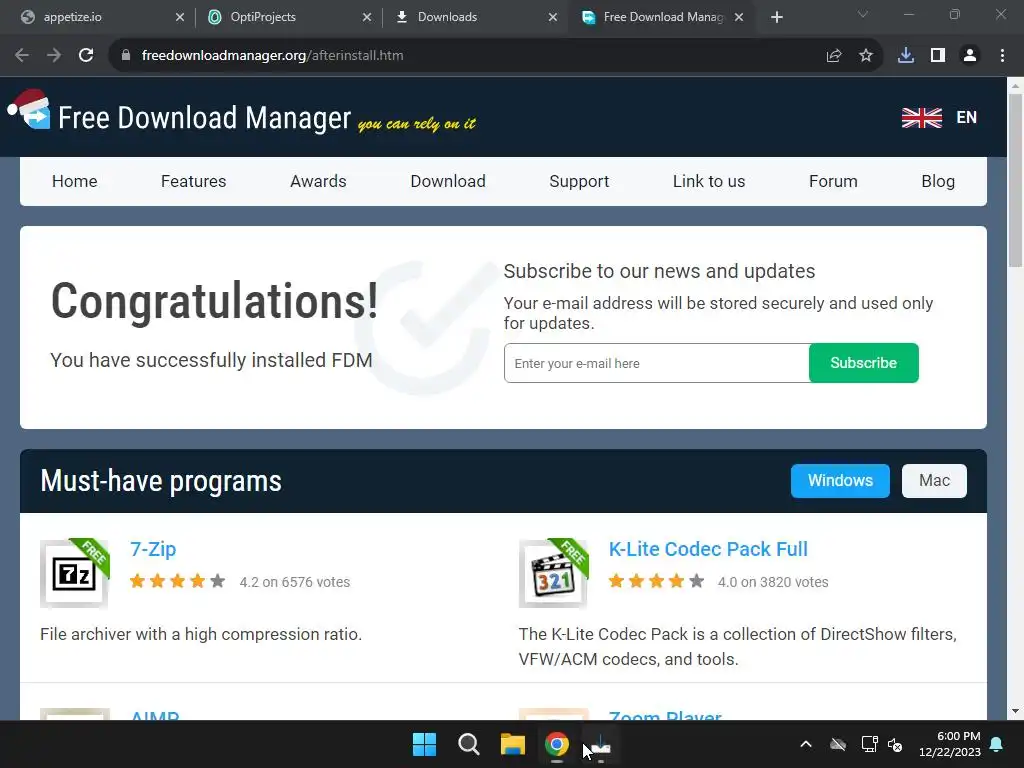Close the appetize.io tab

[180, 18]
